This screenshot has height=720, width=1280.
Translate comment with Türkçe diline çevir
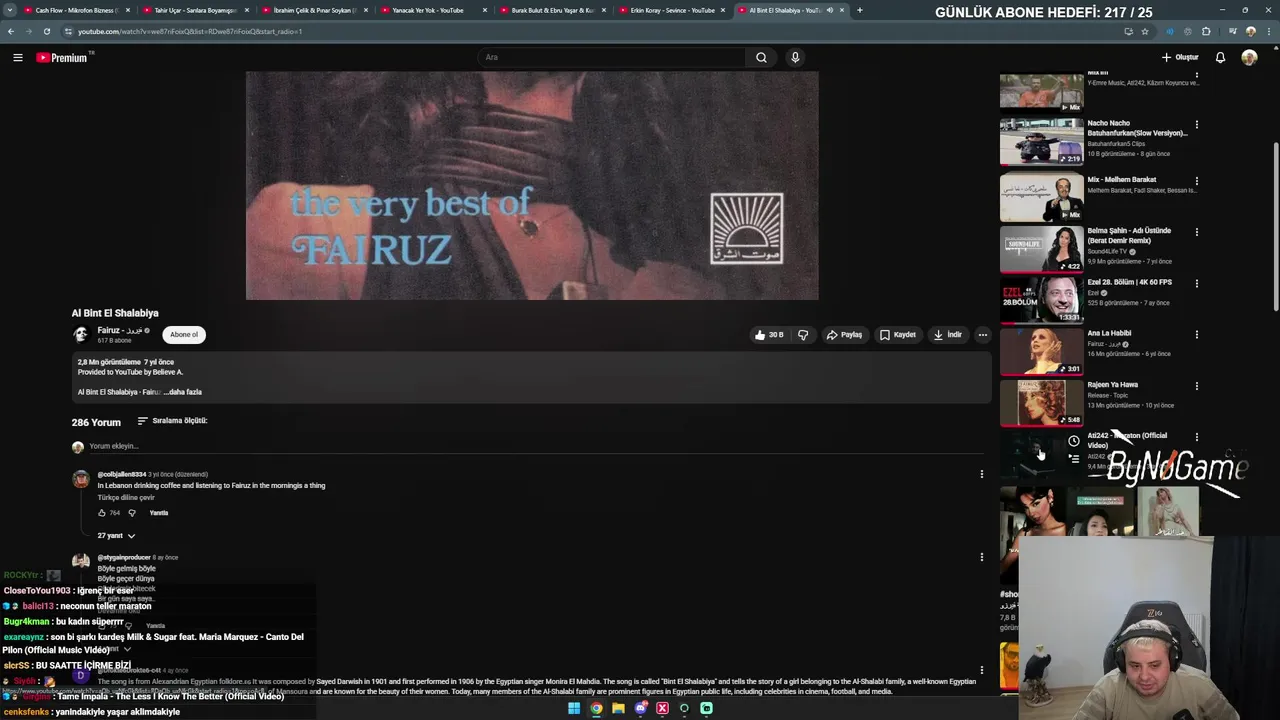click(126, 497)
